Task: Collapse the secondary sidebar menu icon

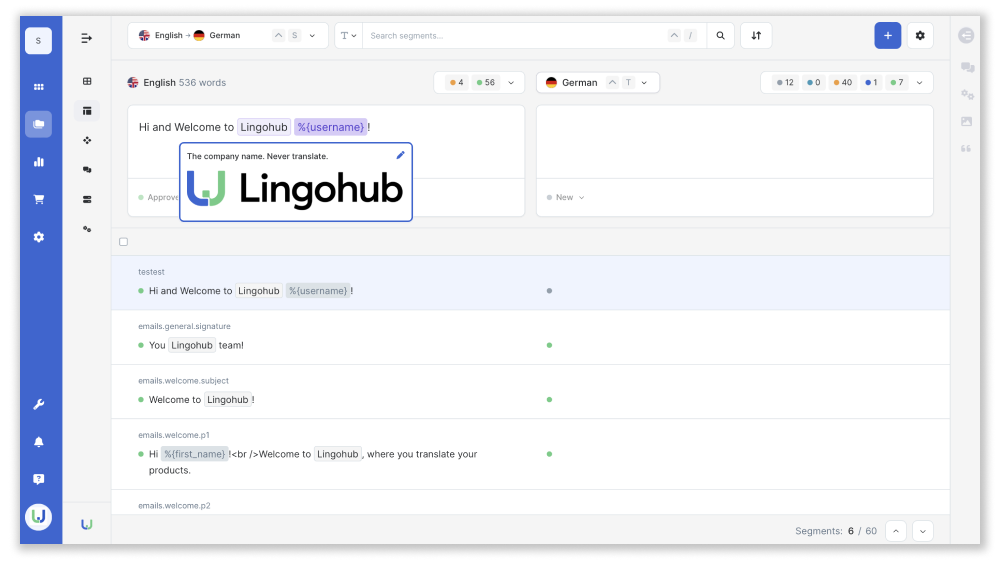Action: (x=87, y=38)
